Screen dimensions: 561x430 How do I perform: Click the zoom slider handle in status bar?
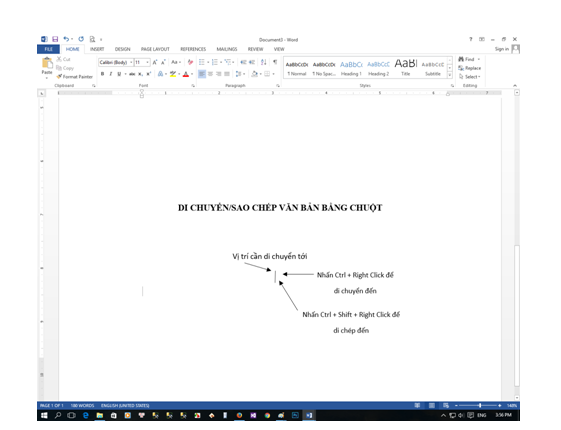480,405
